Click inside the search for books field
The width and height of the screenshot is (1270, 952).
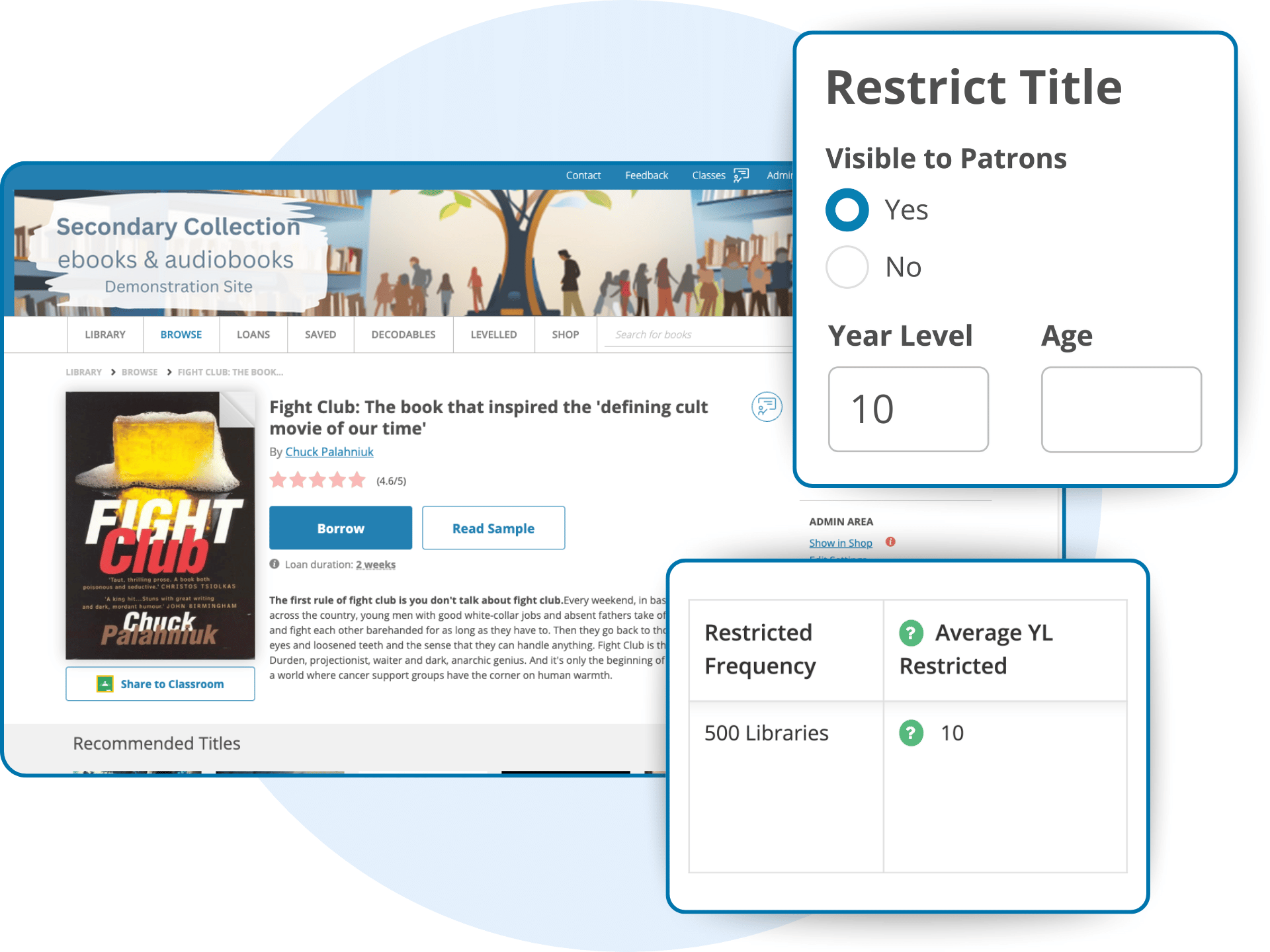point(688,335)
